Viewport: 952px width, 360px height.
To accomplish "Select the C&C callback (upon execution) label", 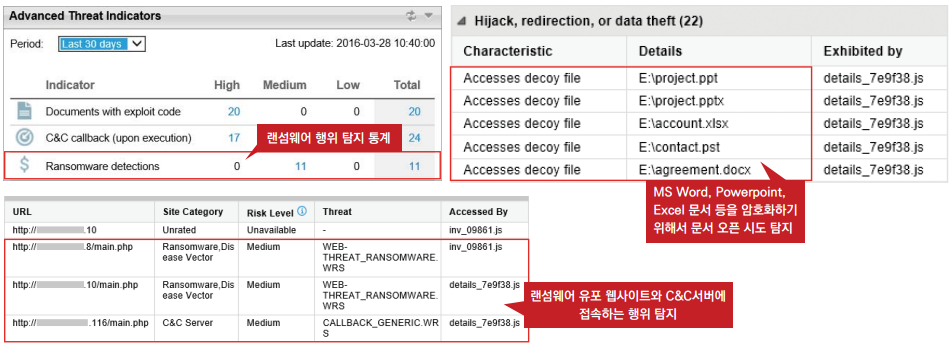I will [x=118, y=138].
